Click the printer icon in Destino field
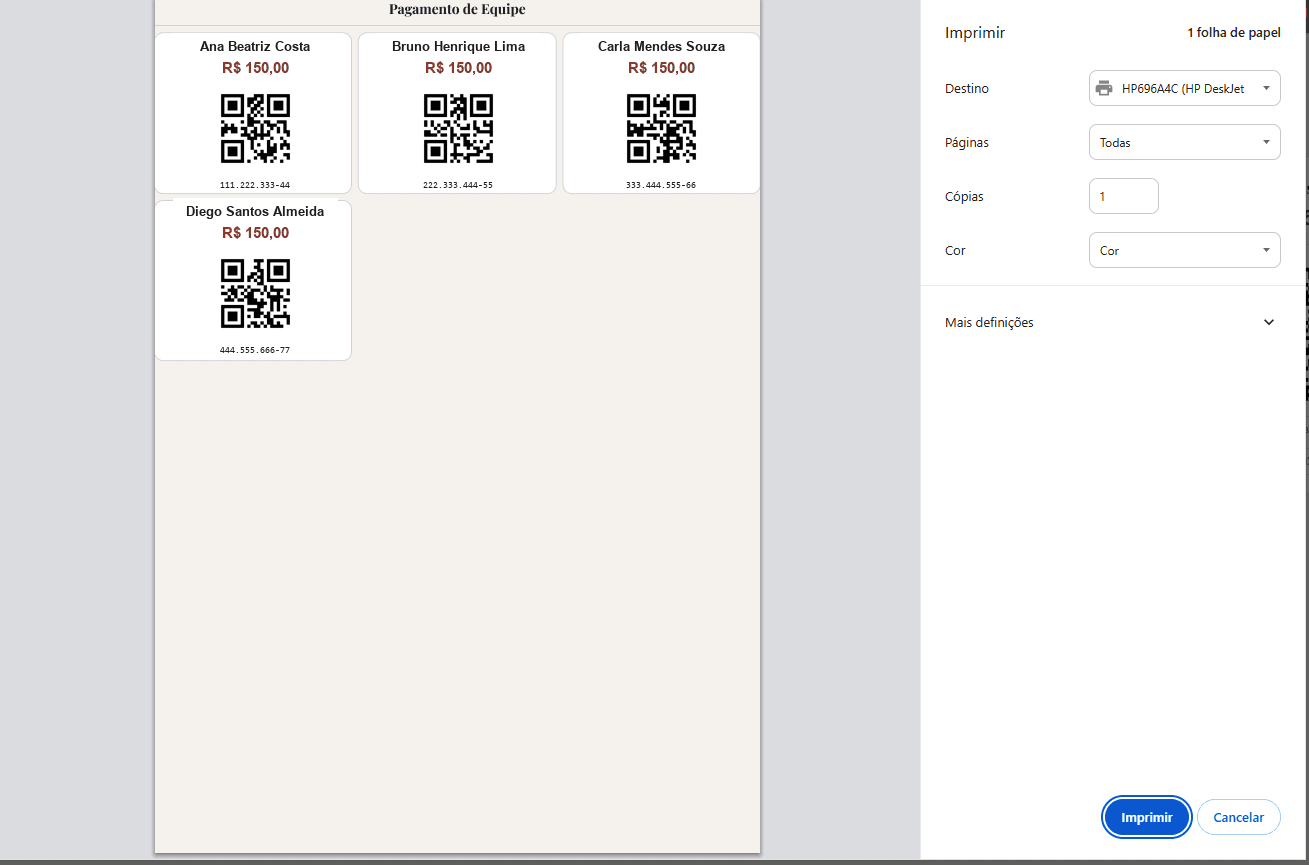 click(1104, 88)
